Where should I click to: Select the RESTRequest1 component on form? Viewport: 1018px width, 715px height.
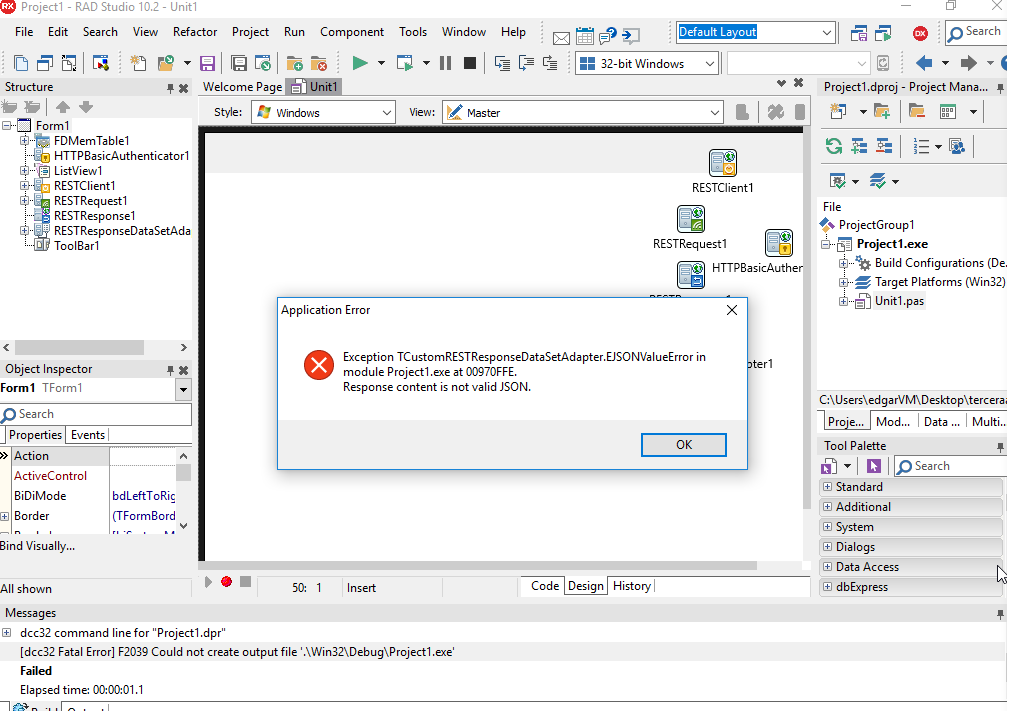[691, 219]
